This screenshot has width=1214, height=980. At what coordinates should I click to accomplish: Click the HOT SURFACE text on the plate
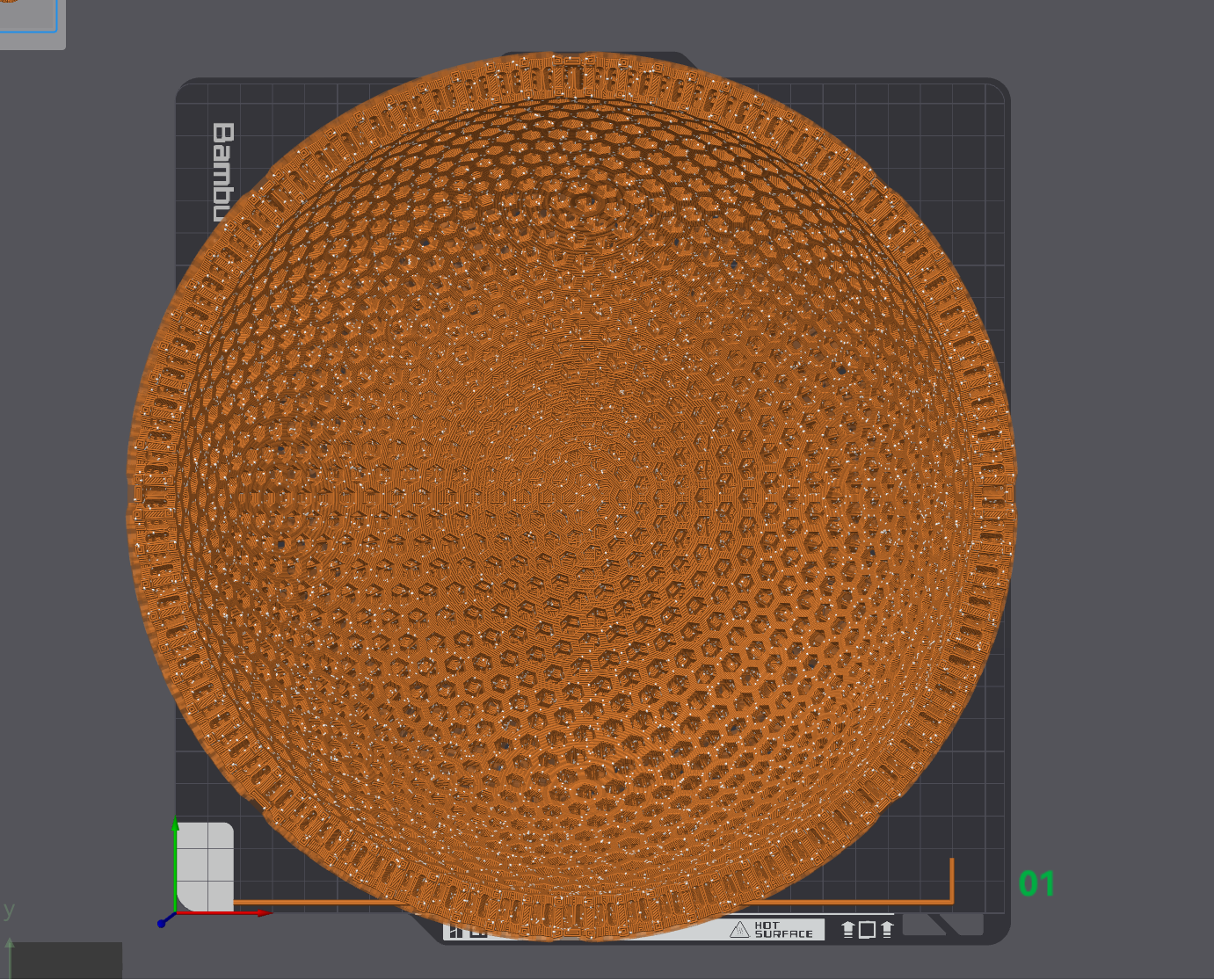[782, 930]
